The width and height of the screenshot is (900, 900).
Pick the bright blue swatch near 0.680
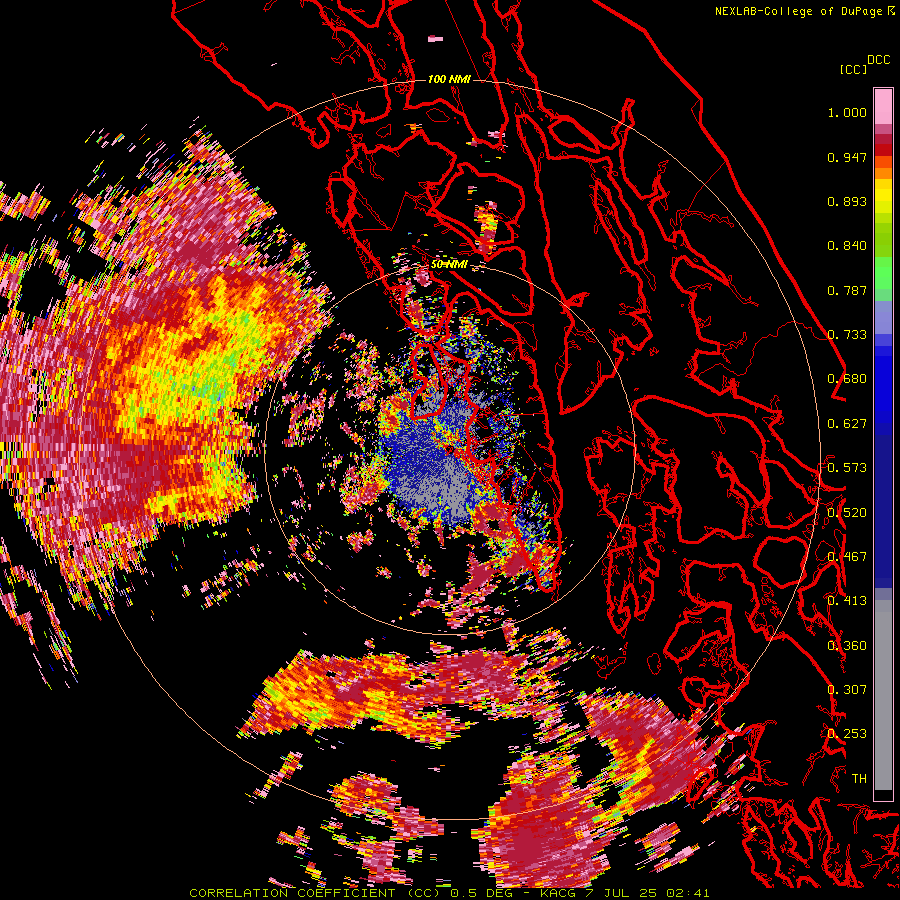(883, 382)
